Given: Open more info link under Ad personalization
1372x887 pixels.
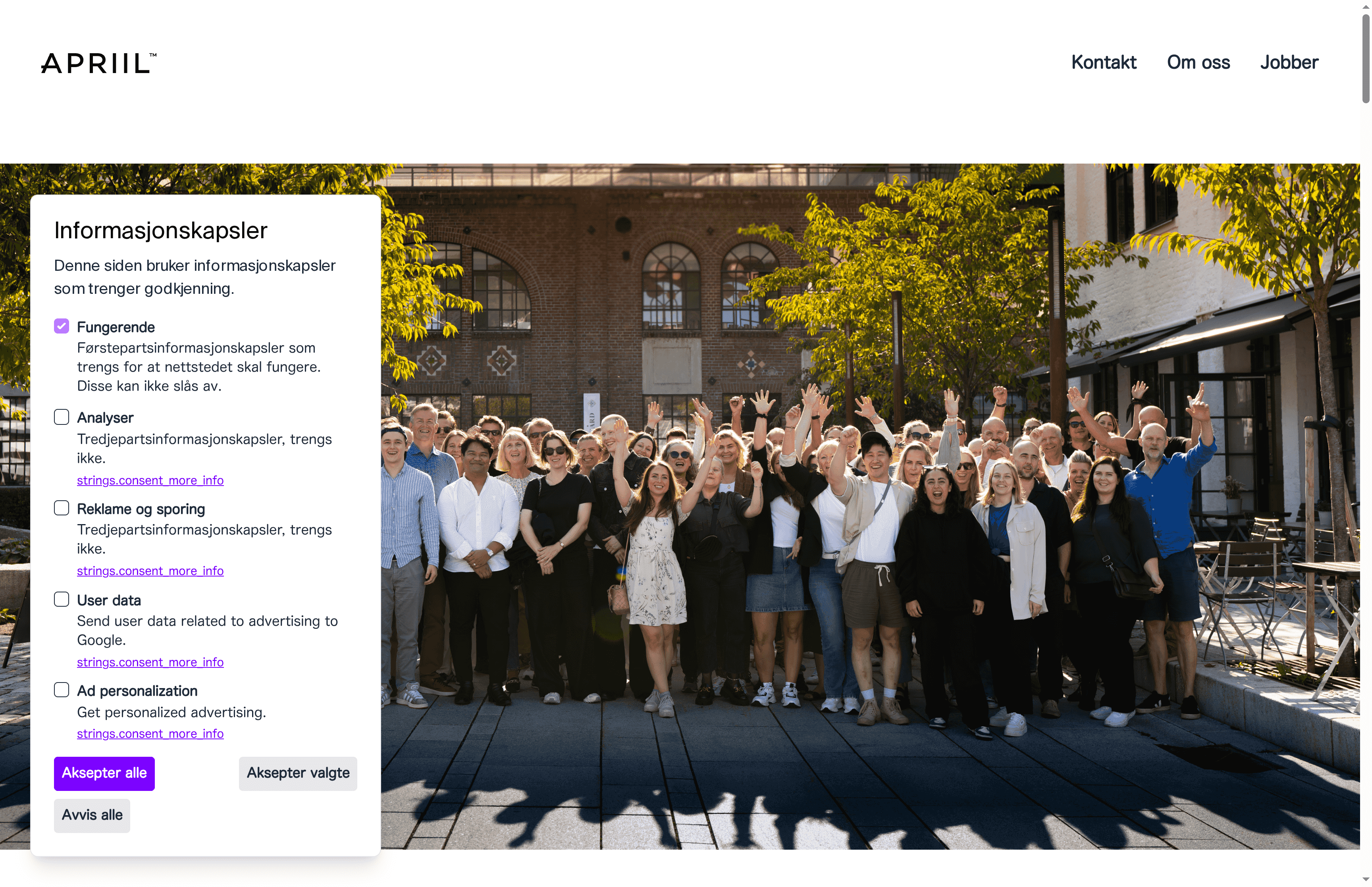Looking at the screenshot, I should (x=150, y=733).
